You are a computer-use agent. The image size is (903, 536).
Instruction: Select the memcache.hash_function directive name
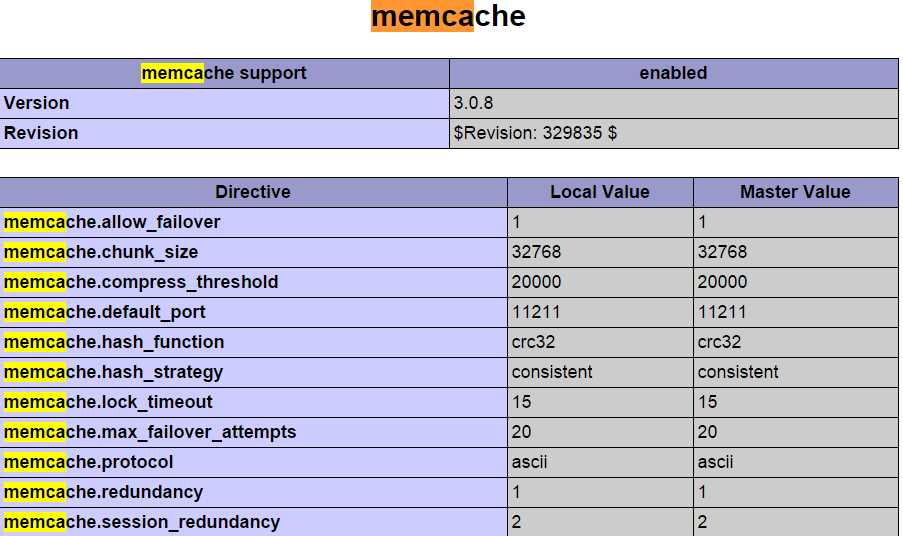[114, 342]
